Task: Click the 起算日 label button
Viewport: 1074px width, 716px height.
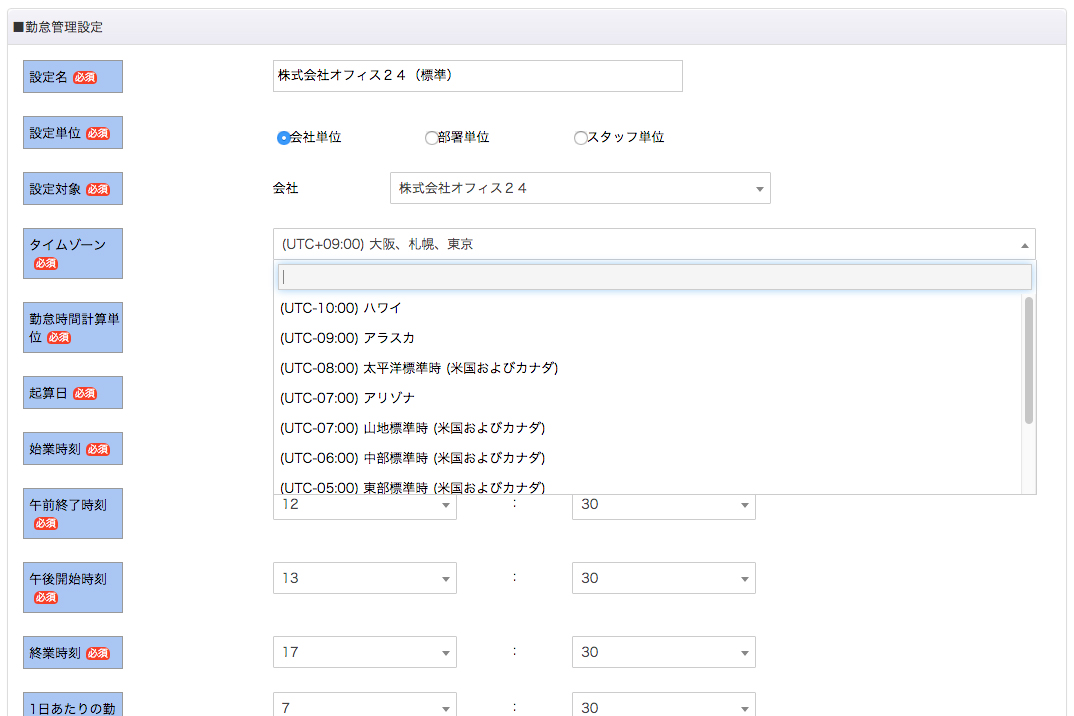Action: pos(72,392)
